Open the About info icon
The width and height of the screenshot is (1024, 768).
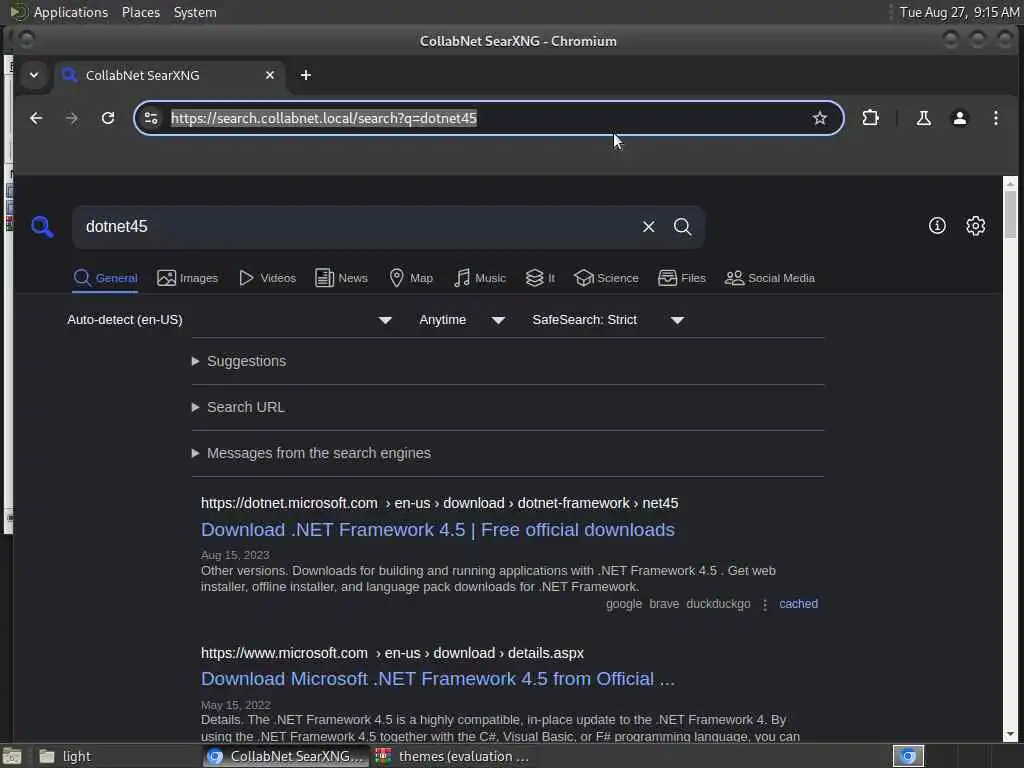coord(937,226)
